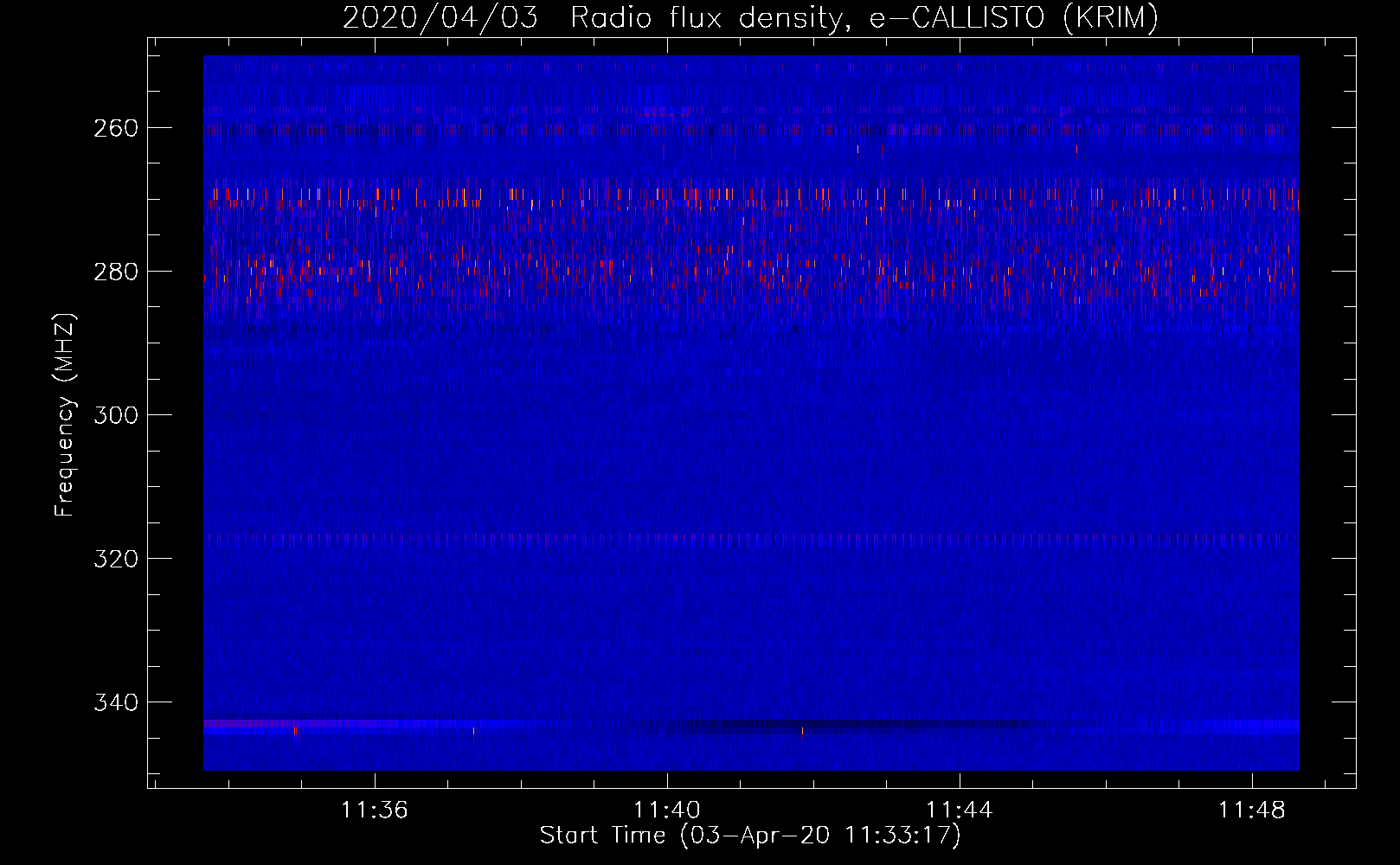Viewport: 1400px width, 865px height.
Task: Click the 11:48 time tick label
Action: [1251, 810]
